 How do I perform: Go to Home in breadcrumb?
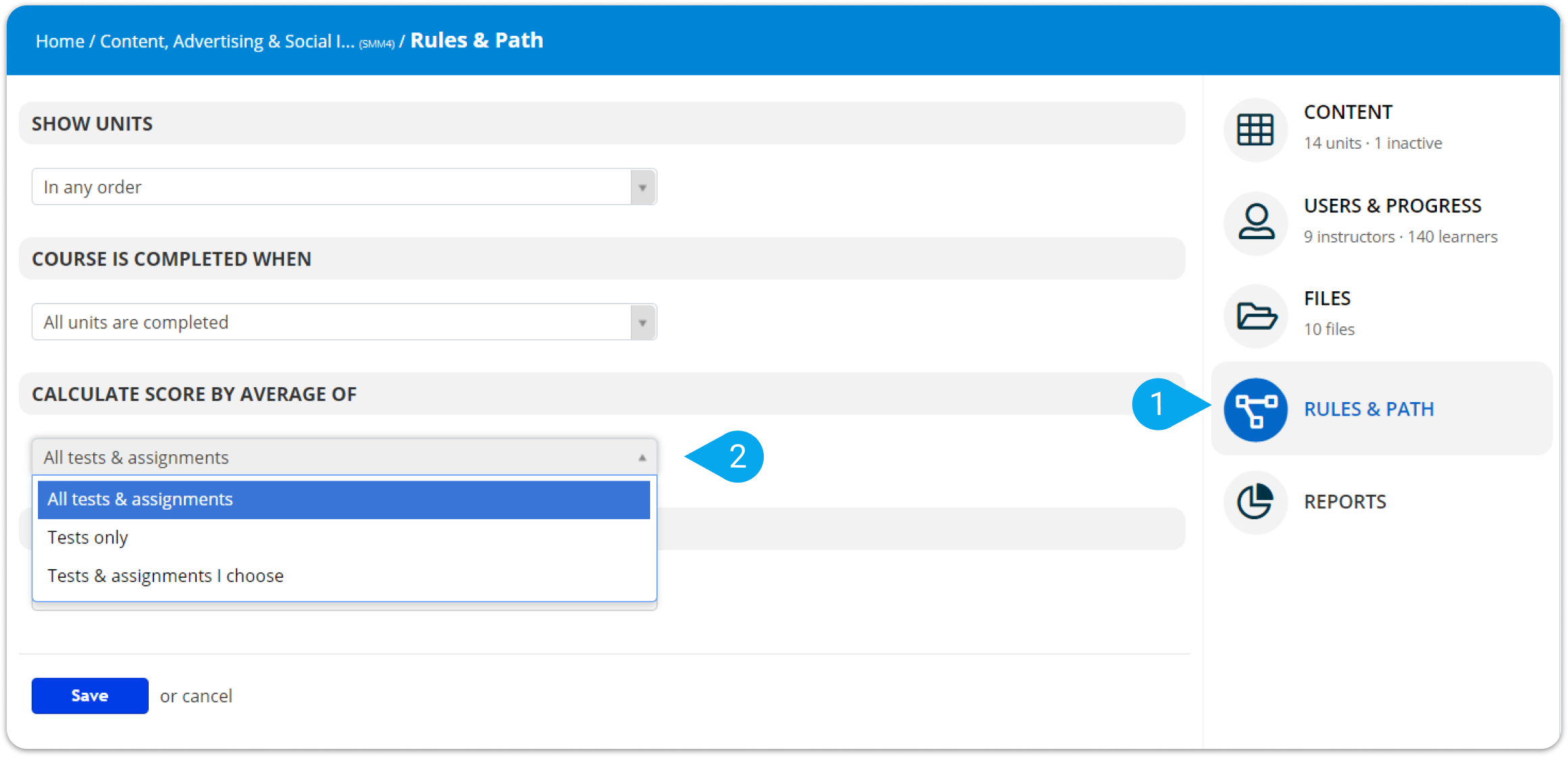click(x=59, y=41)
